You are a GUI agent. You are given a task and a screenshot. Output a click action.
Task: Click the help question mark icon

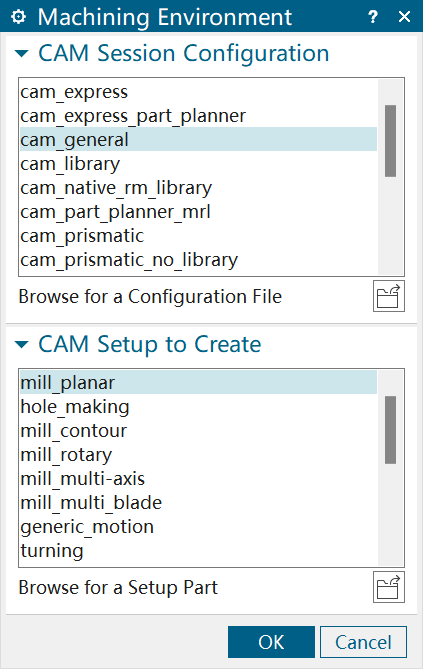(373, 17)
